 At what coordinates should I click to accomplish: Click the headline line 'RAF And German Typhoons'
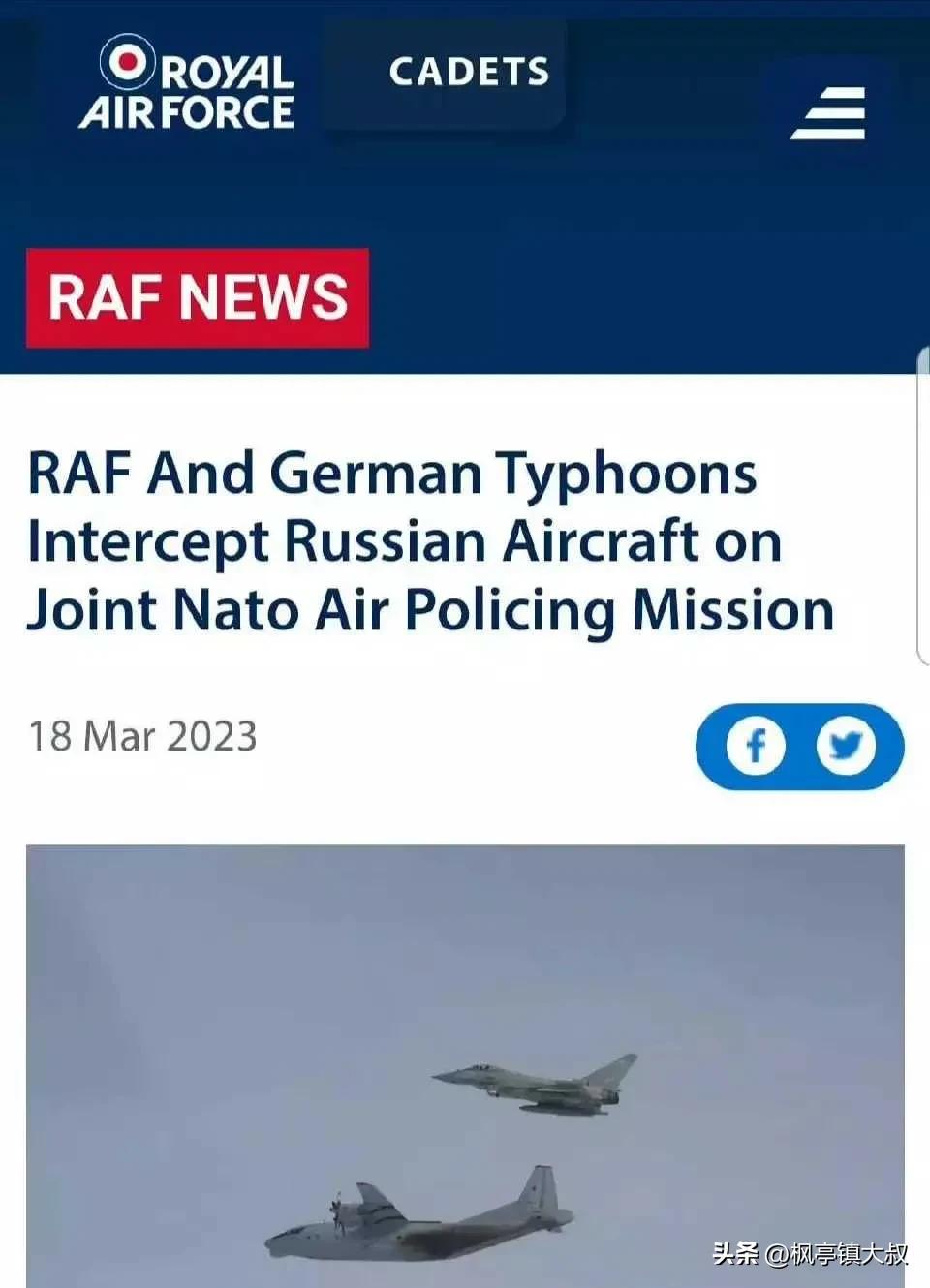[x=392, y=474]
